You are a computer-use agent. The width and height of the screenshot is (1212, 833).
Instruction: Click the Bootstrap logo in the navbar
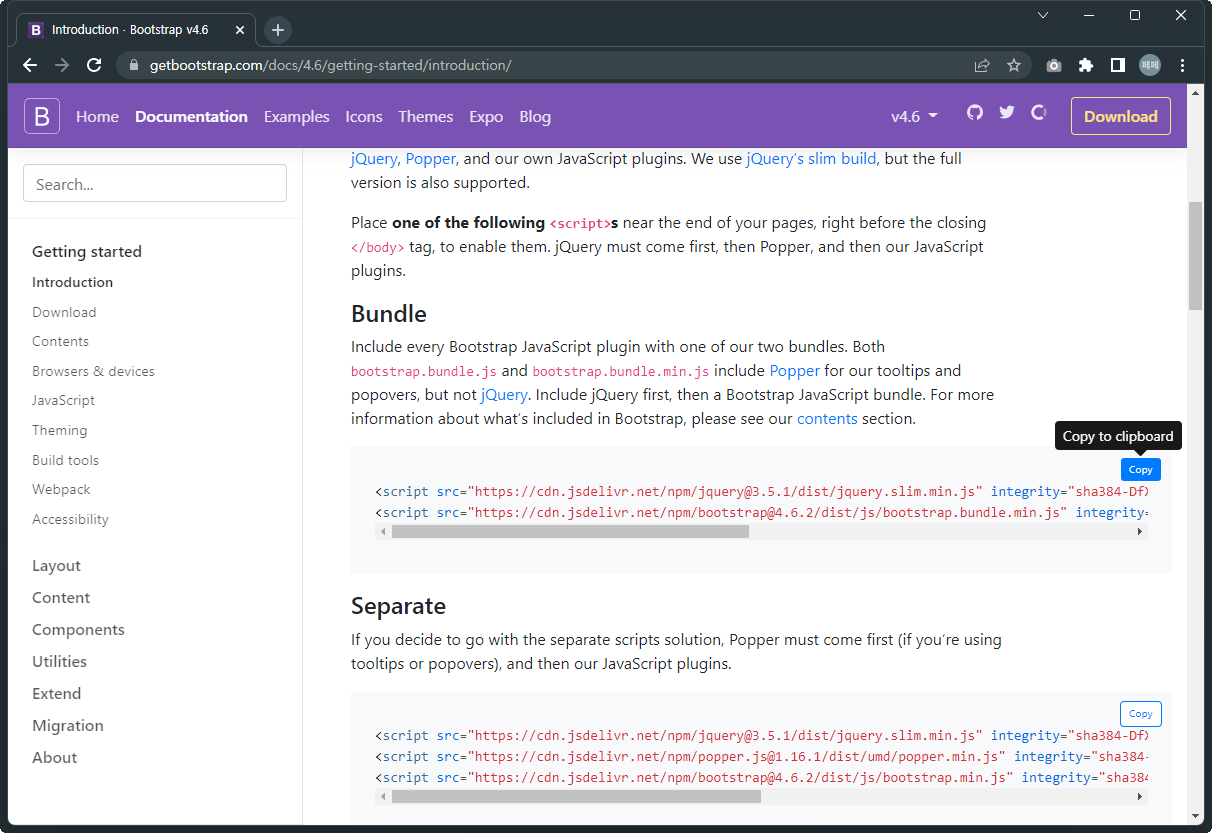pos(42,116)
